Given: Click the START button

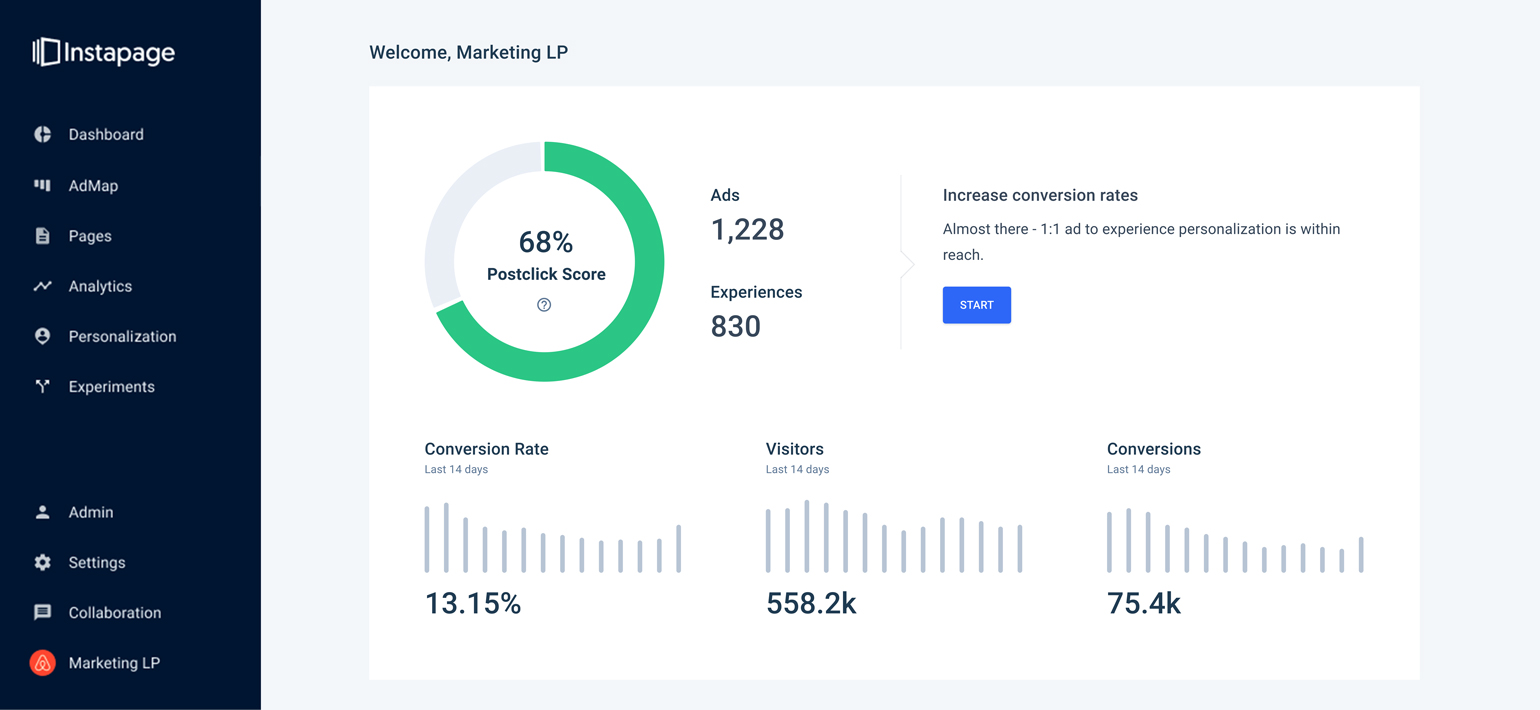Looking at the screenshot, I should pos(976,305).
